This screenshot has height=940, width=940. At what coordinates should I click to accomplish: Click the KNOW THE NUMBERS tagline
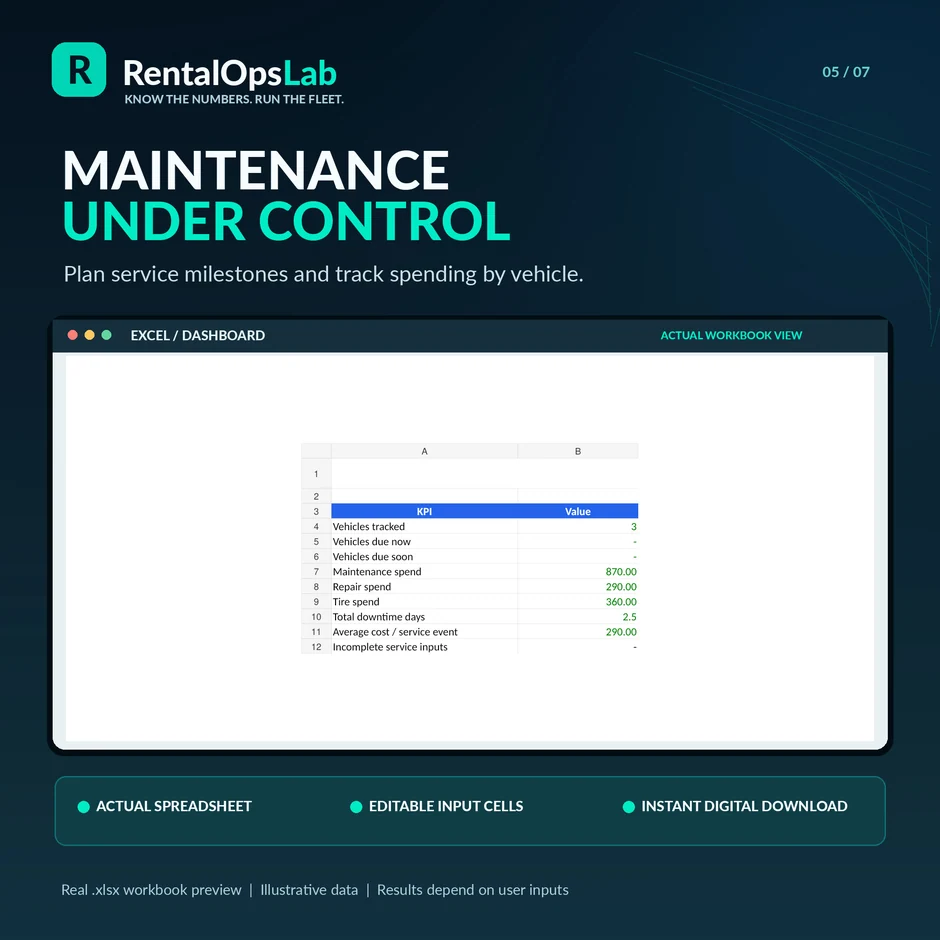click(x=234, y=100)
